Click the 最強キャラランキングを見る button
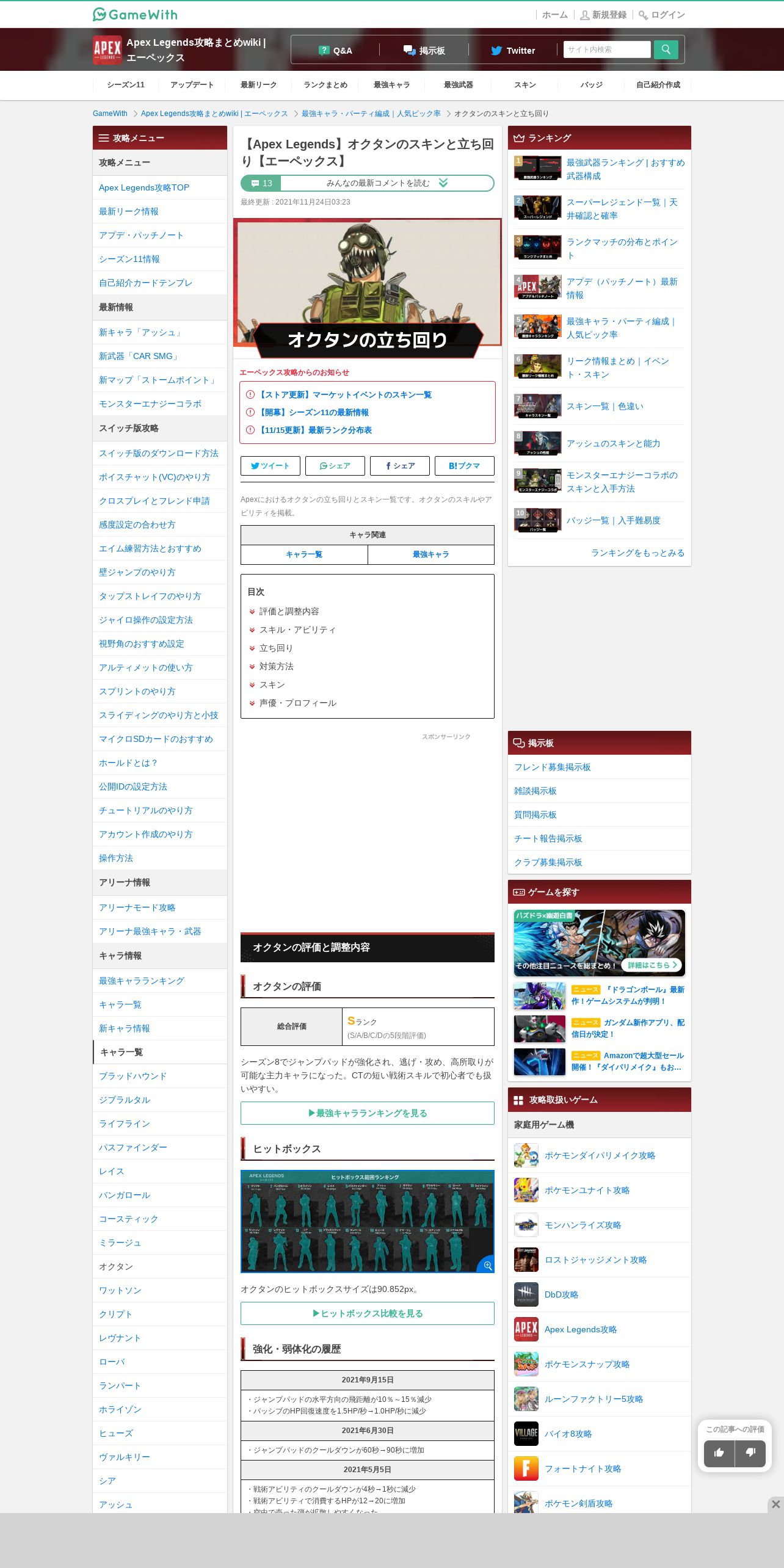Screen dimensions: 784x1568 click(x=368, y=1113)
